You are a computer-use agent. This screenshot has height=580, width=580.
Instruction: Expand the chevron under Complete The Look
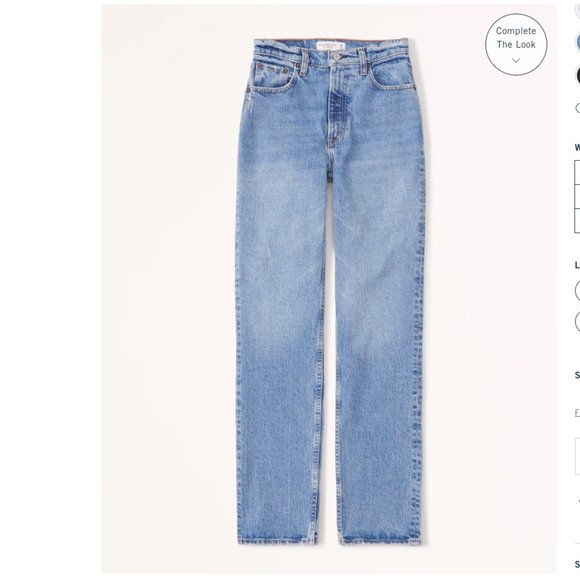click(516, 60)
